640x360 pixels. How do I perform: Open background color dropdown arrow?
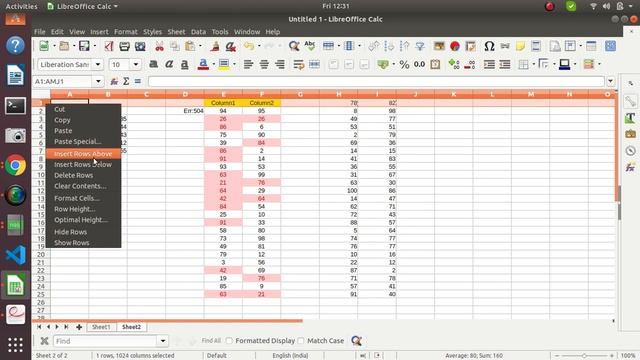pyautogui.click(x=234, y=64)
